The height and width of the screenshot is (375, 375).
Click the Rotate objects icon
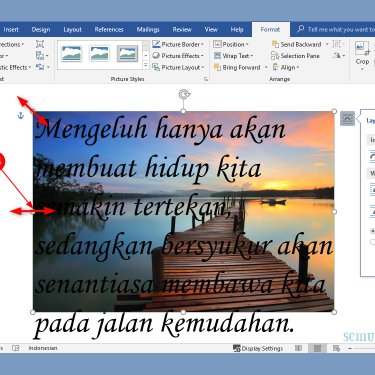tap(339, 56)
